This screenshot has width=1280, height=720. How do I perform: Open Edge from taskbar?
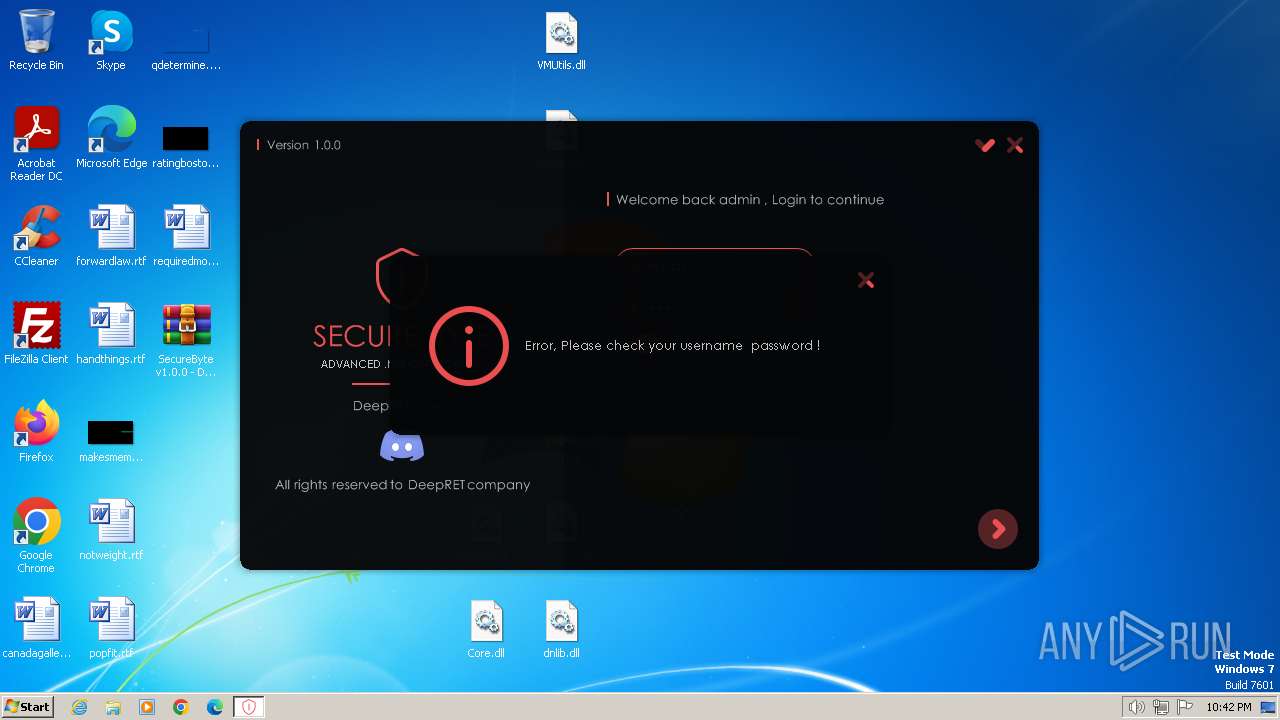pyautogui.click(x=215, y=707)
